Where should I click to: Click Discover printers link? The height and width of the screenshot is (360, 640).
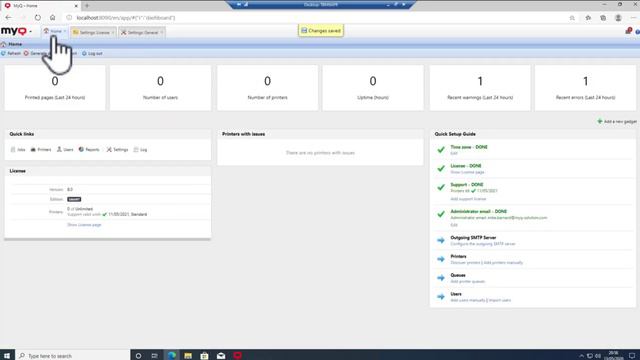pos(465,263)
